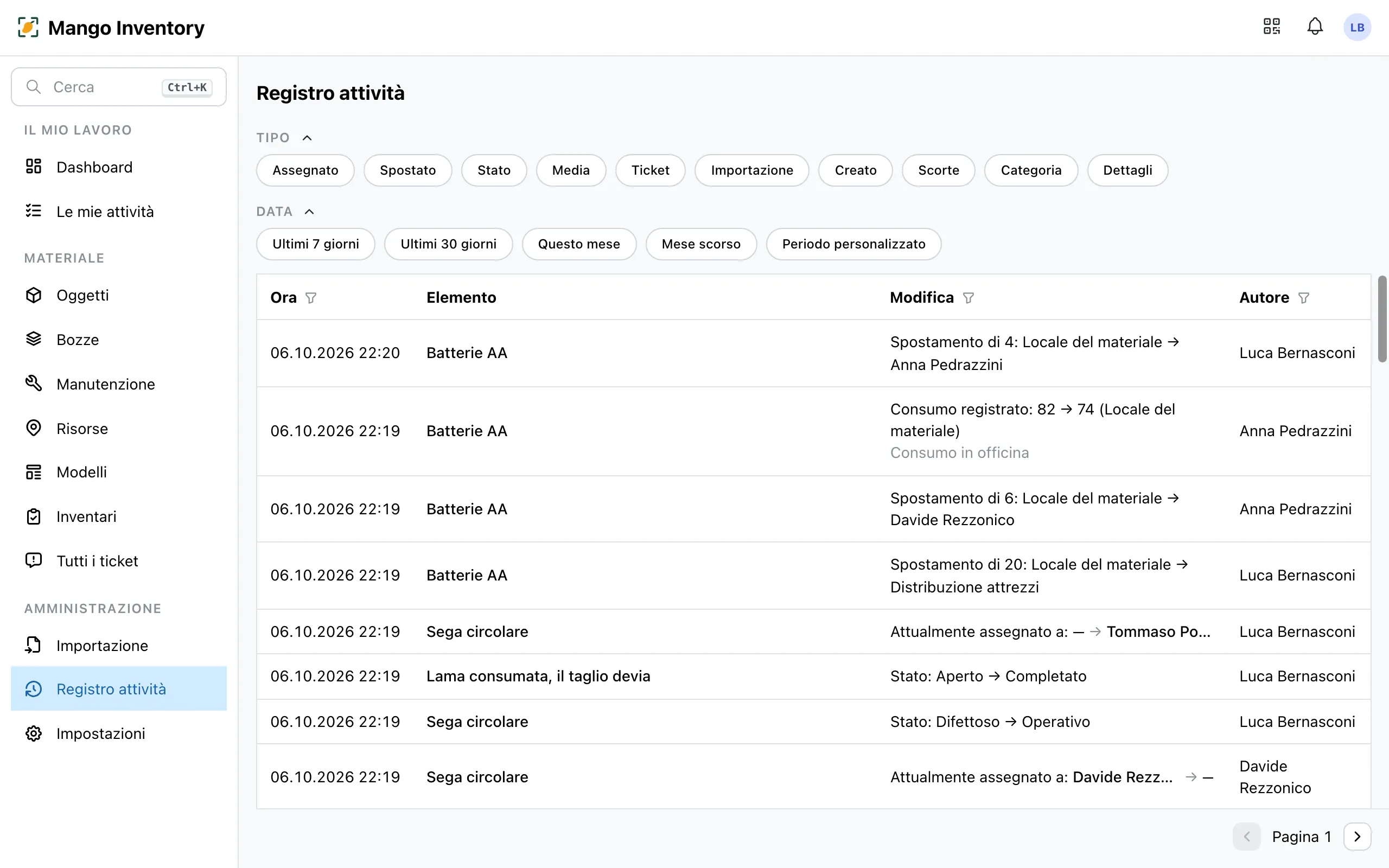
Task: Toggle the Stato type filter chip
Action: point(494,170)
